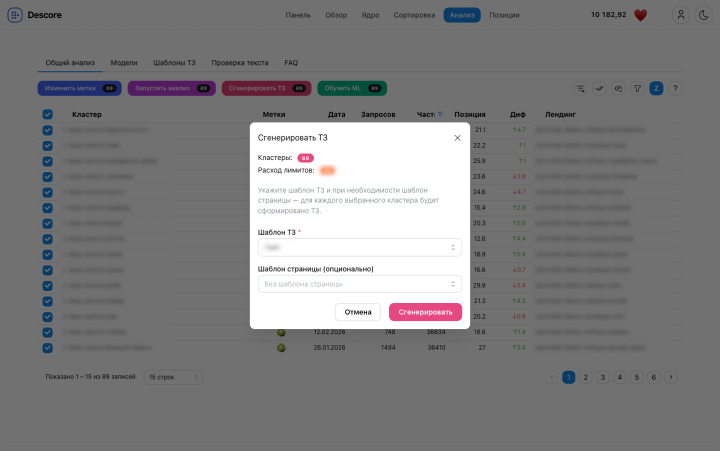Viewport: 720px width, 451px height.
Task: Switch to the Шаблоны ТЗ tab
Action: (x=175, y=63)
